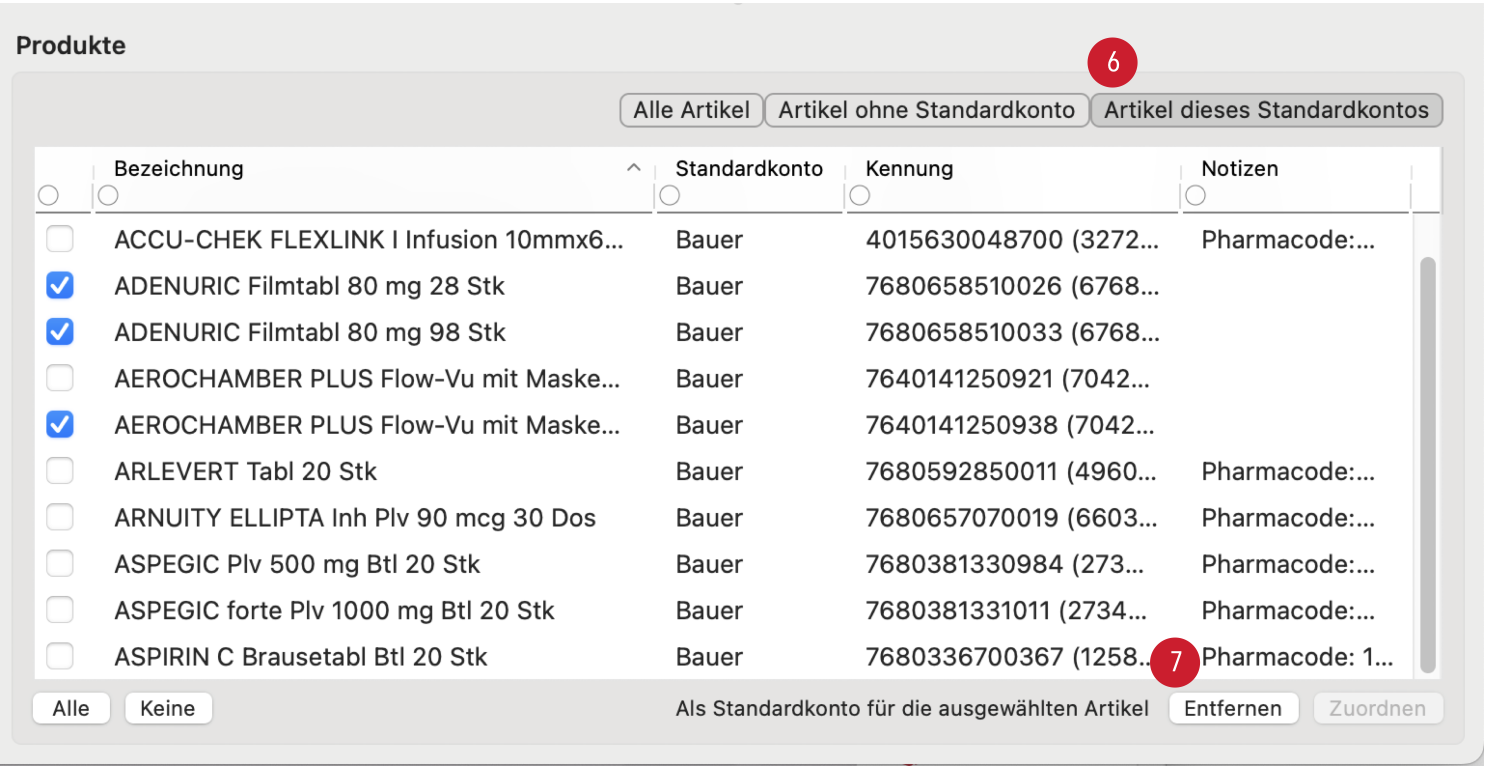Untick ADENURIC Filmtabl 80 mg 98 Stk

tap(60, 332)
